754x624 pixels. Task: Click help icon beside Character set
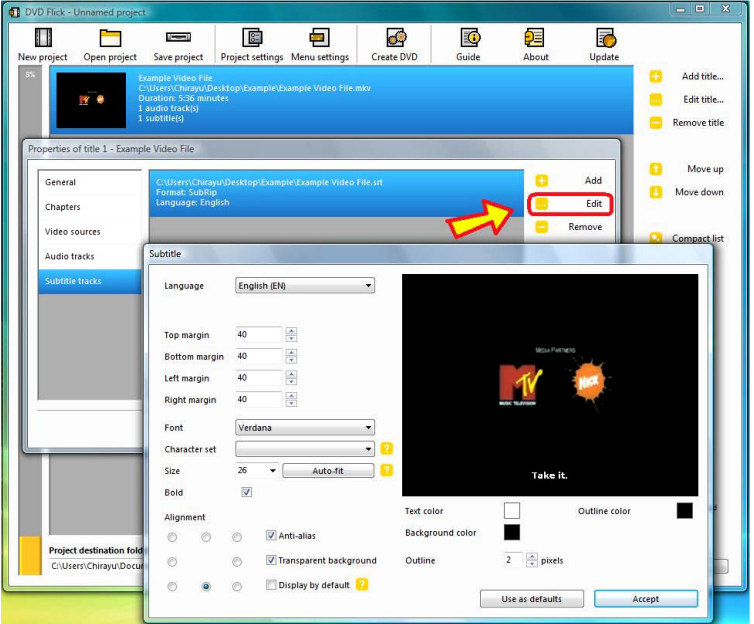click(387, 449)
